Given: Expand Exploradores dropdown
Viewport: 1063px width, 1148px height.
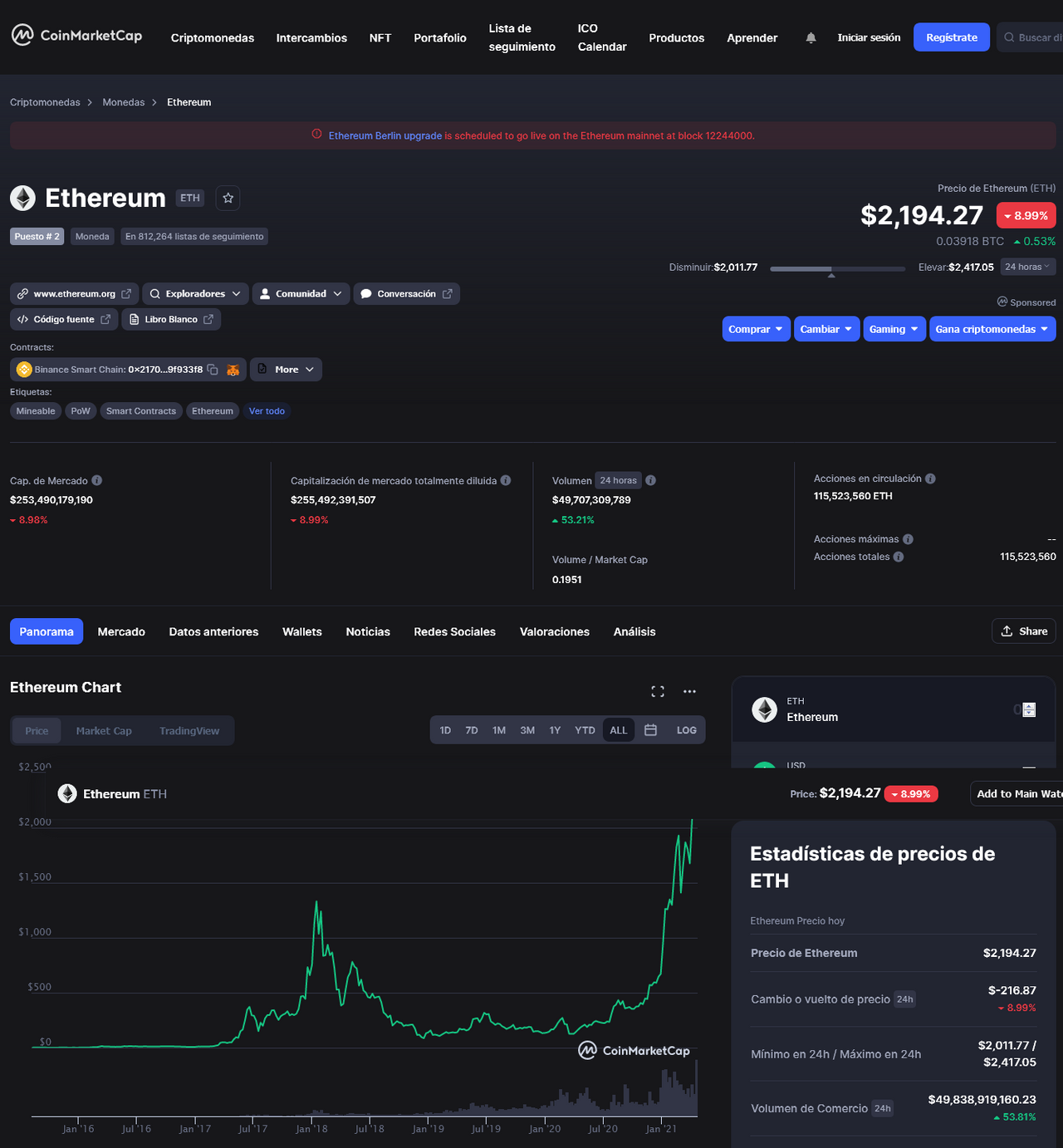Looking at the screenshot, I should tap(195, 294).
